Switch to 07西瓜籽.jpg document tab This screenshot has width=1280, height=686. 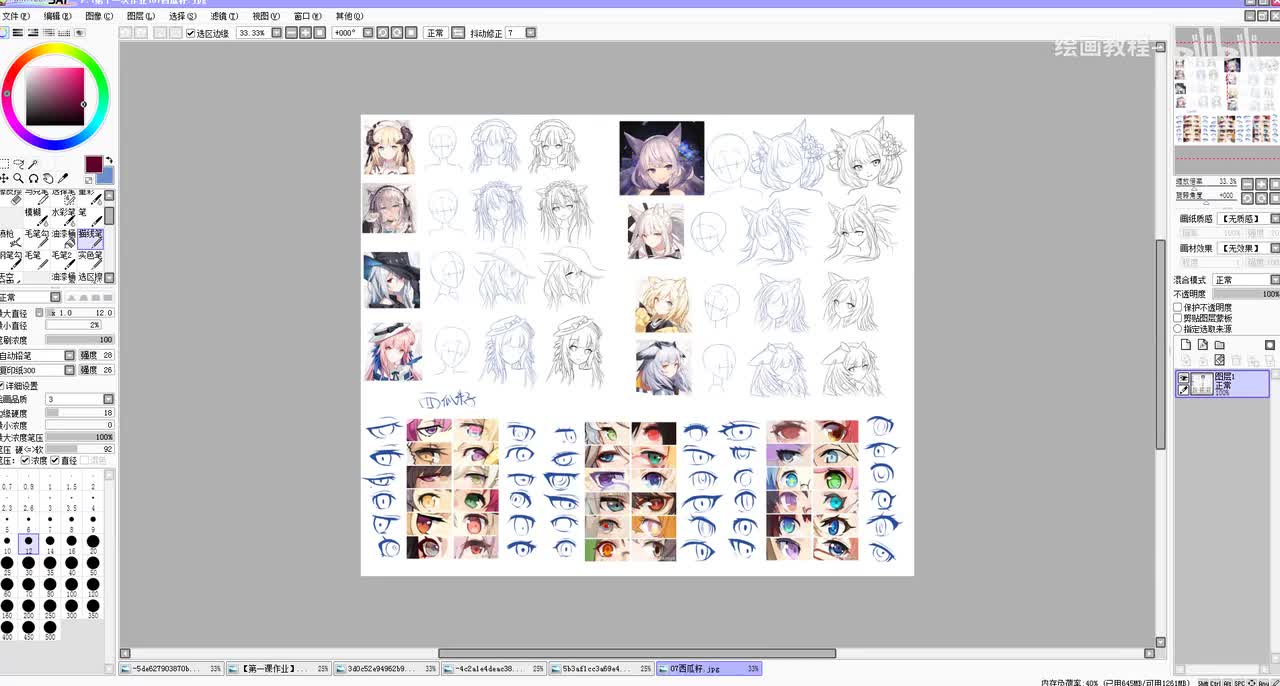[708, 669]
